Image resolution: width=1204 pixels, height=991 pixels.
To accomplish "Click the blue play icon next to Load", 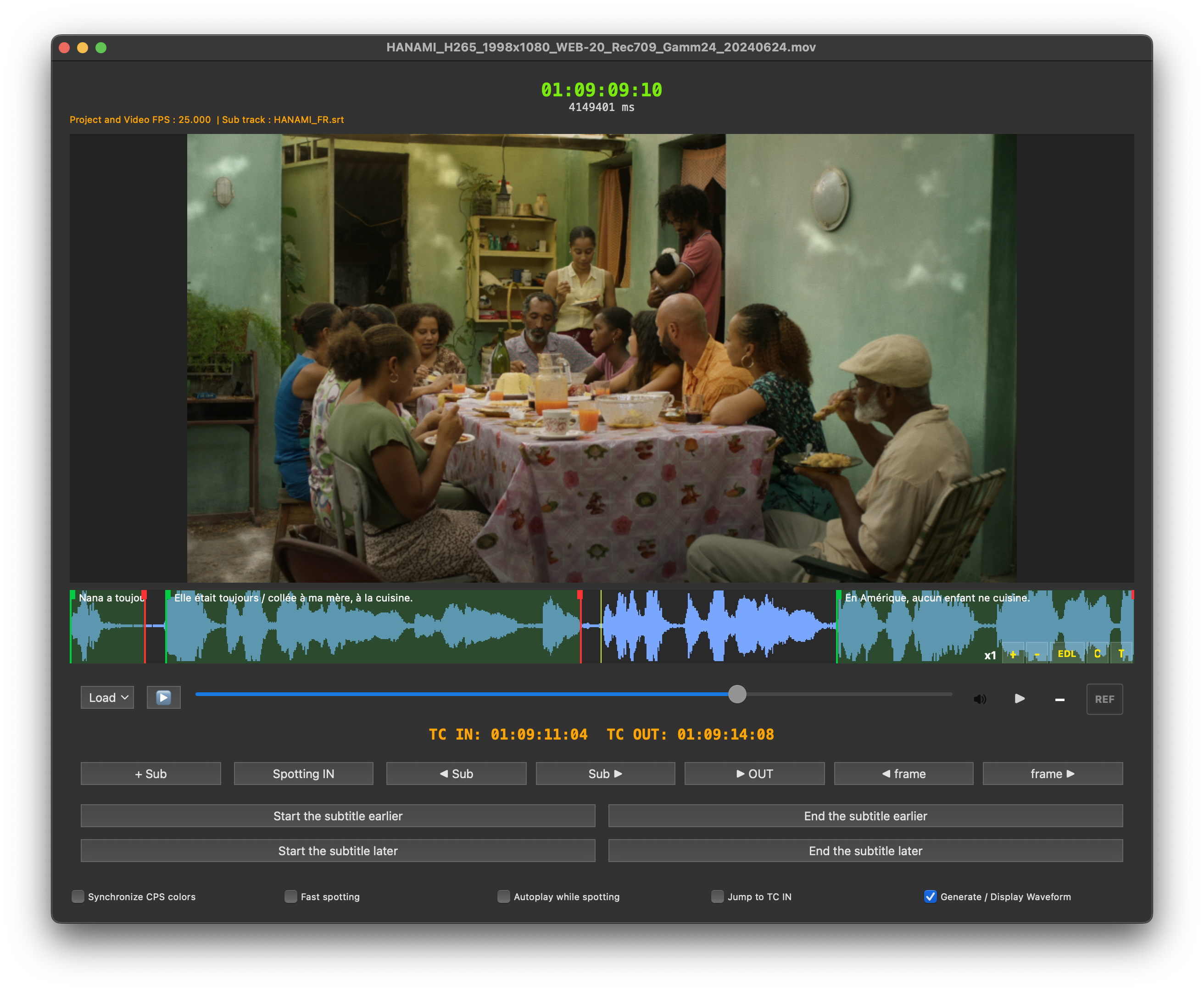I will [163, 697].
